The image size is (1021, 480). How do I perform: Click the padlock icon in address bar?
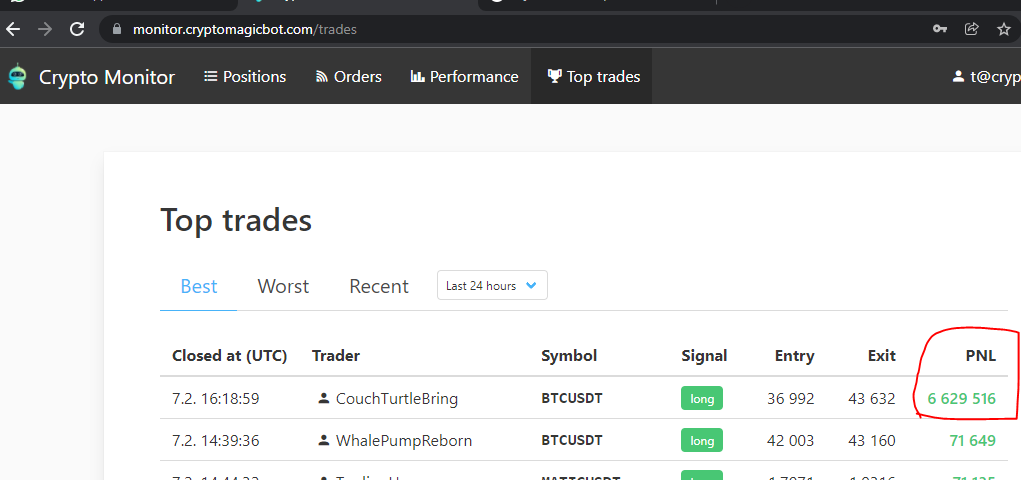coord(117,29)
